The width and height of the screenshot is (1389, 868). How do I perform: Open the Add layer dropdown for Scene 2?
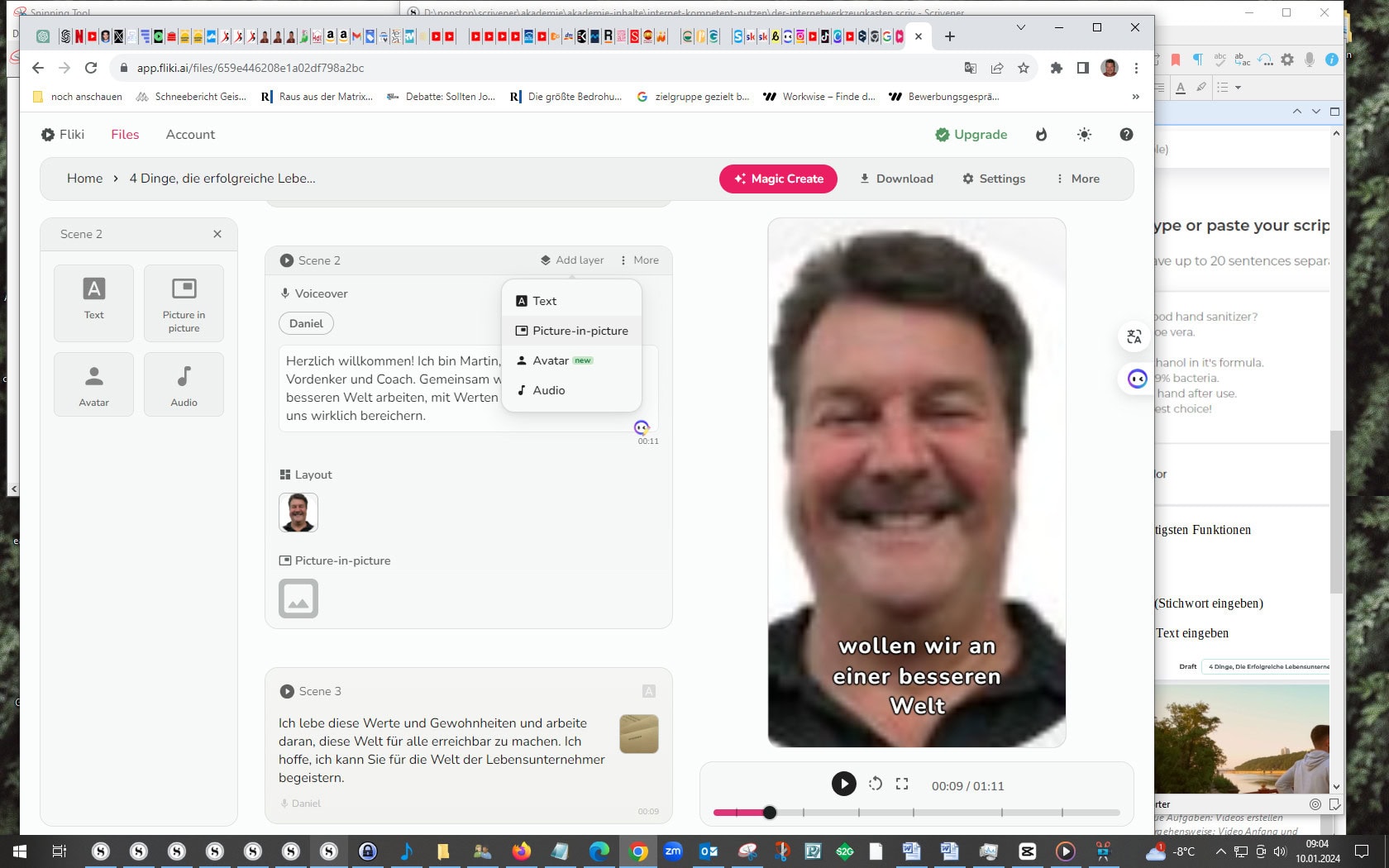click(572, 260)
